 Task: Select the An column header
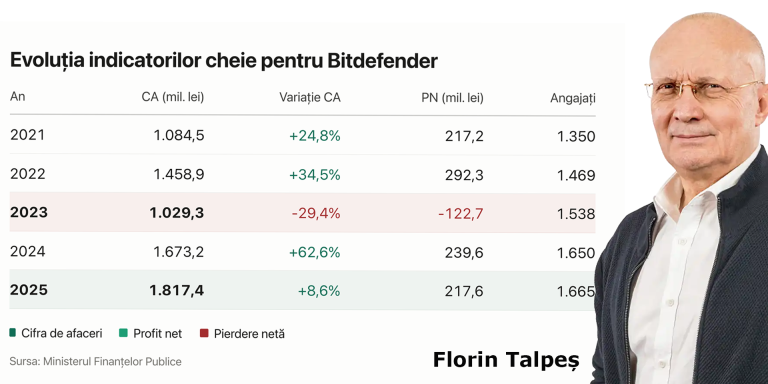point(18,96)
